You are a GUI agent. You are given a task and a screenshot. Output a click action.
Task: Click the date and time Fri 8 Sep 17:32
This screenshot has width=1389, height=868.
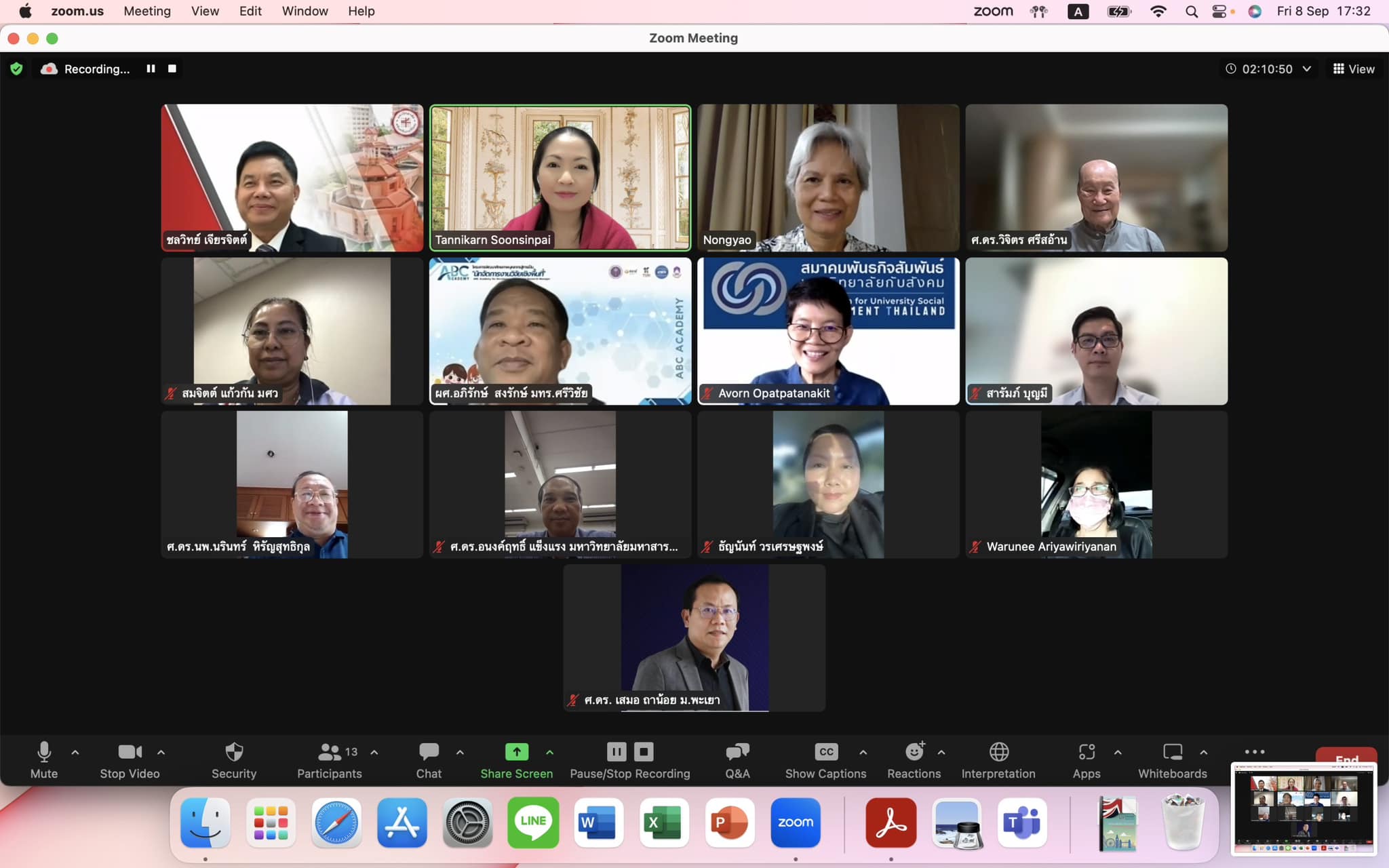click(1323, 11)
